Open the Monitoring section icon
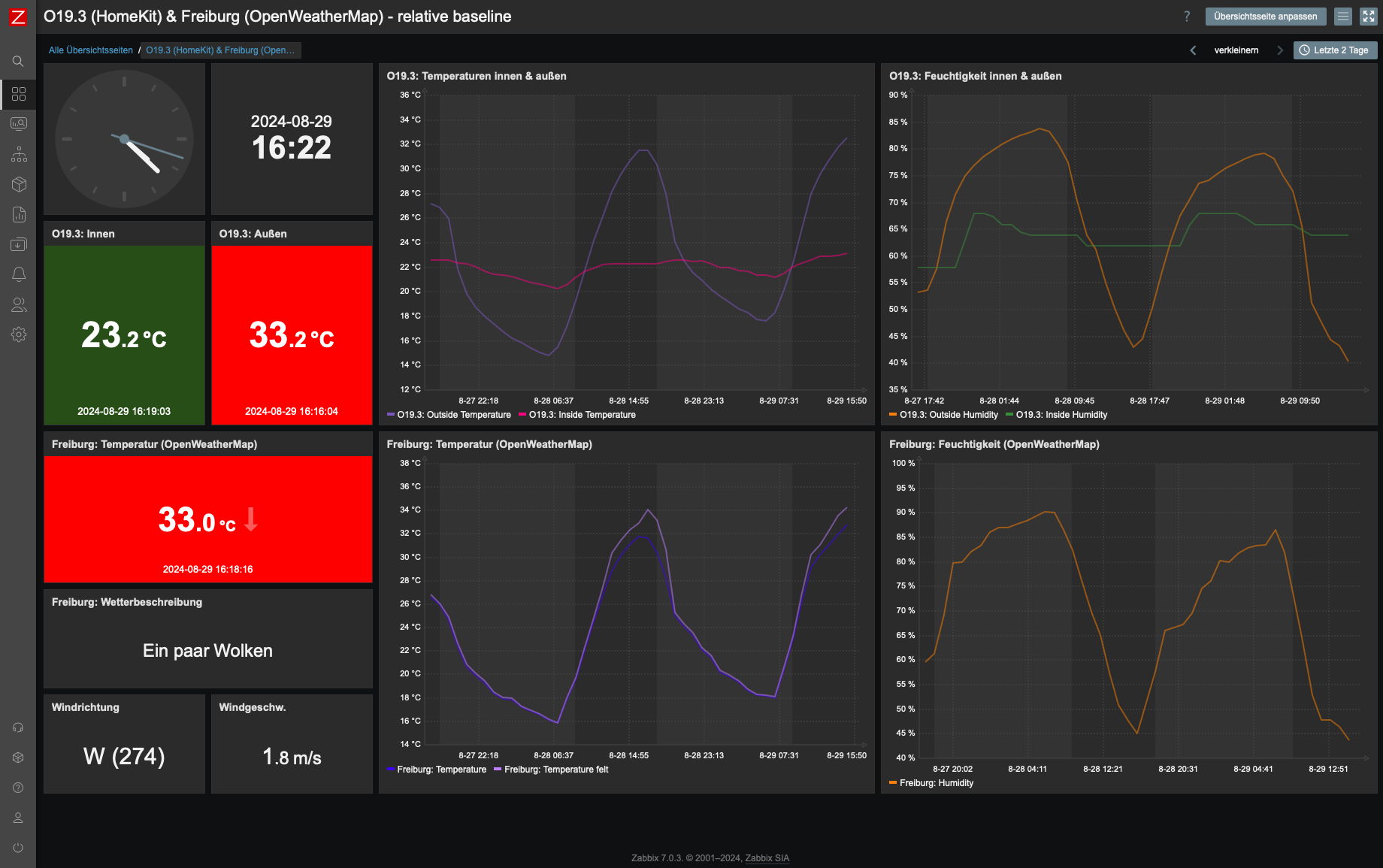This screenshot has height=868, width=1383. 19,124
